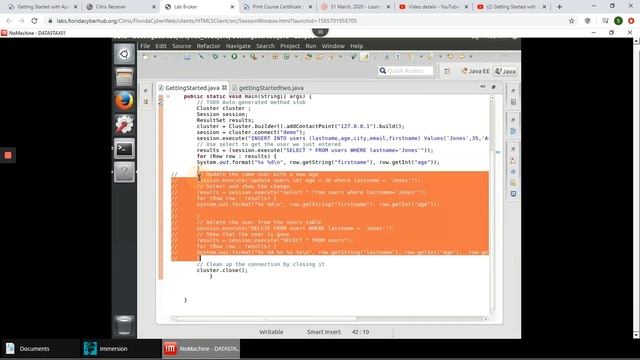Maximize the editor area icon

(x=493, y=87)
